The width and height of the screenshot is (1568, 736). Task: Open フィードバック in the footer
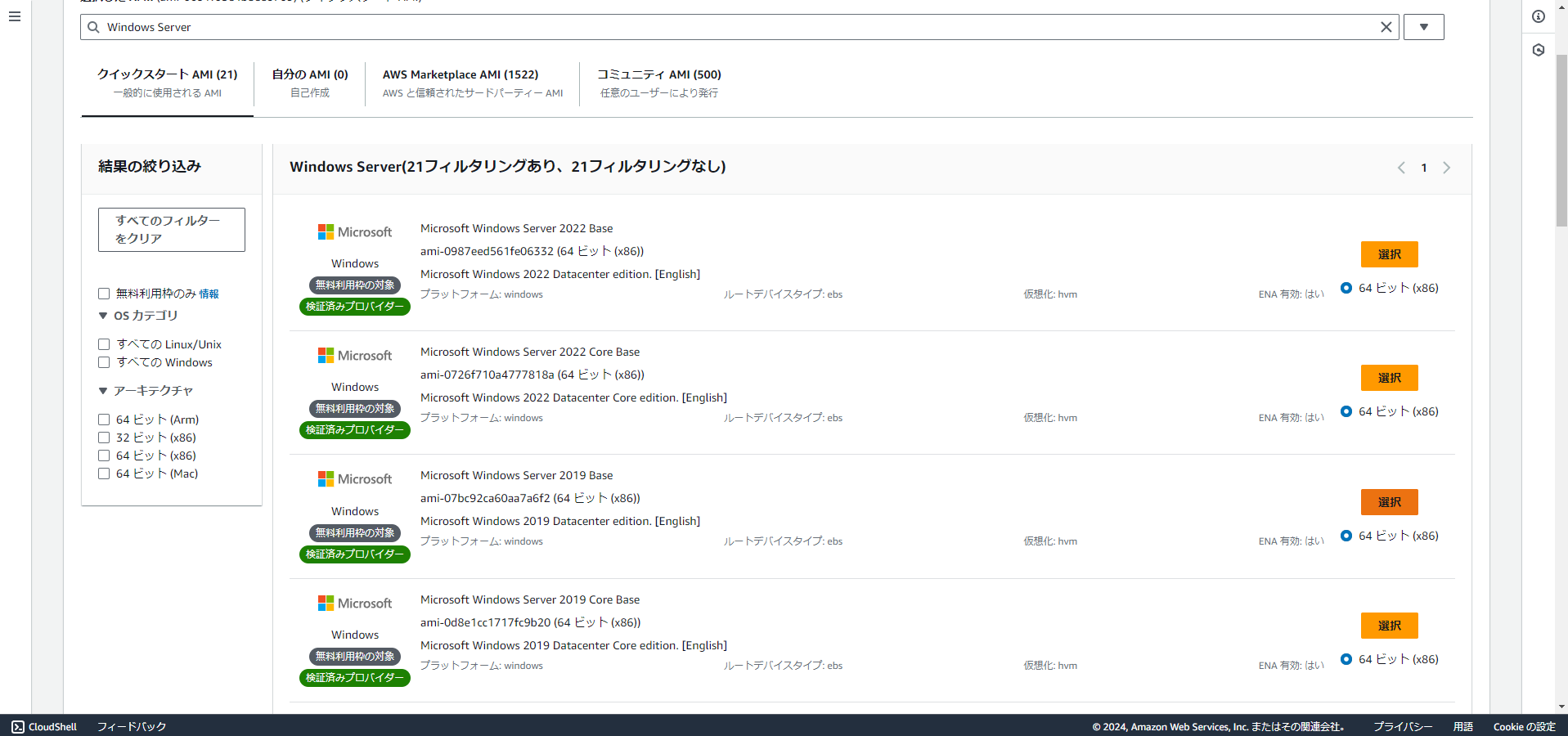pyautogui.click(x=132, y=726)
